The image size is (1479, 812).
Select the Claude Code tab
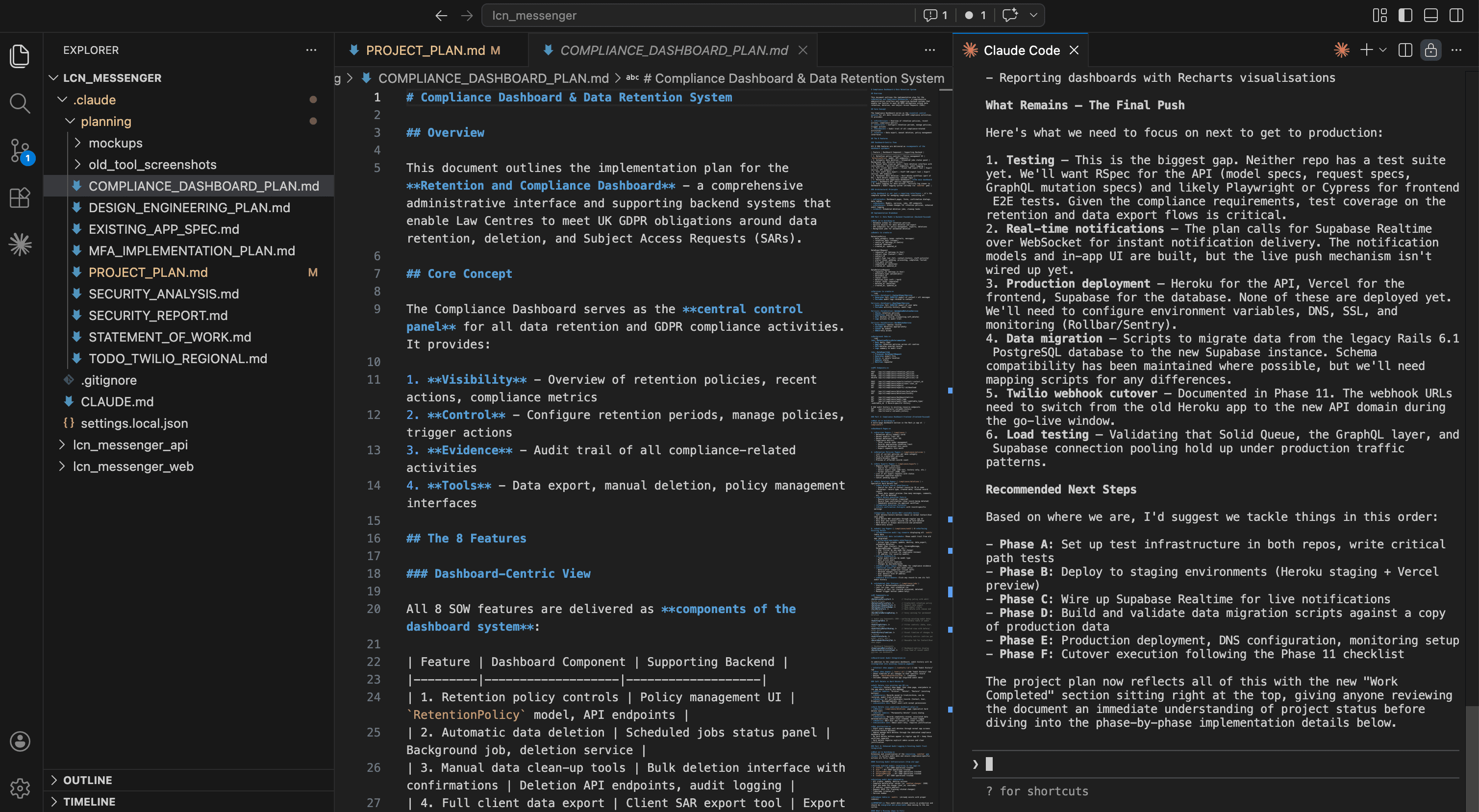tap(1020, 50)
